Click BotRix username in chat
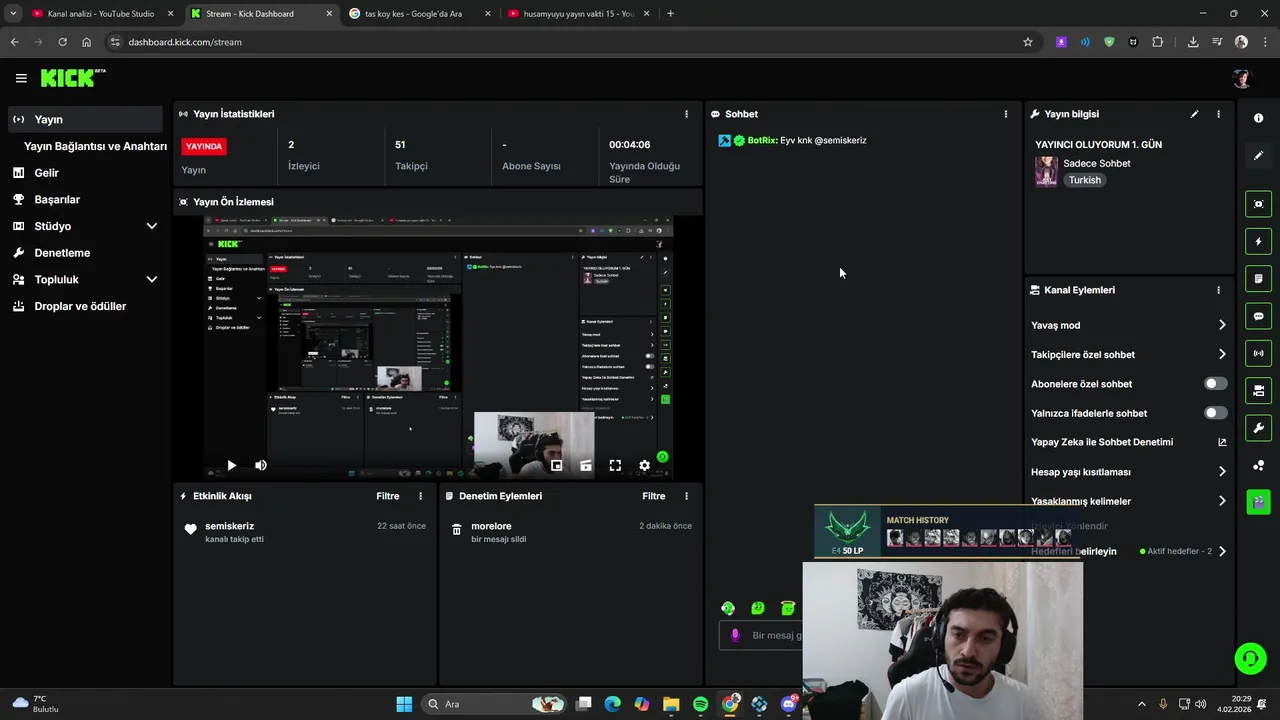Viewport: 1280px width, 720px height. pyautogui.click(x=761, y=141)
